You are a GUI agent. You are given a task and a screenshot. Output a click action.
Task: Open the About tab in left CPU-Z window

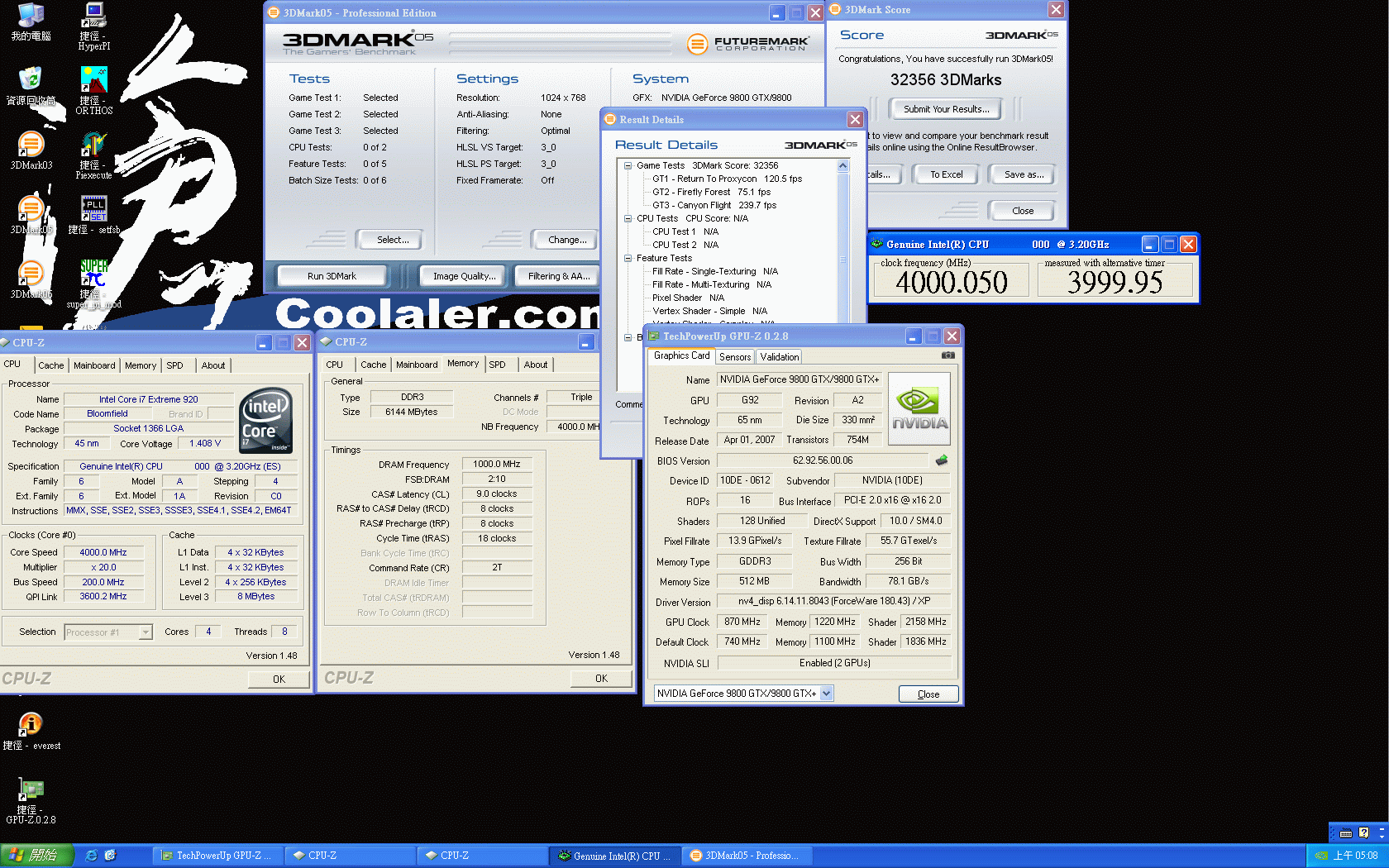pyautogui.click(x=213, y=365)
